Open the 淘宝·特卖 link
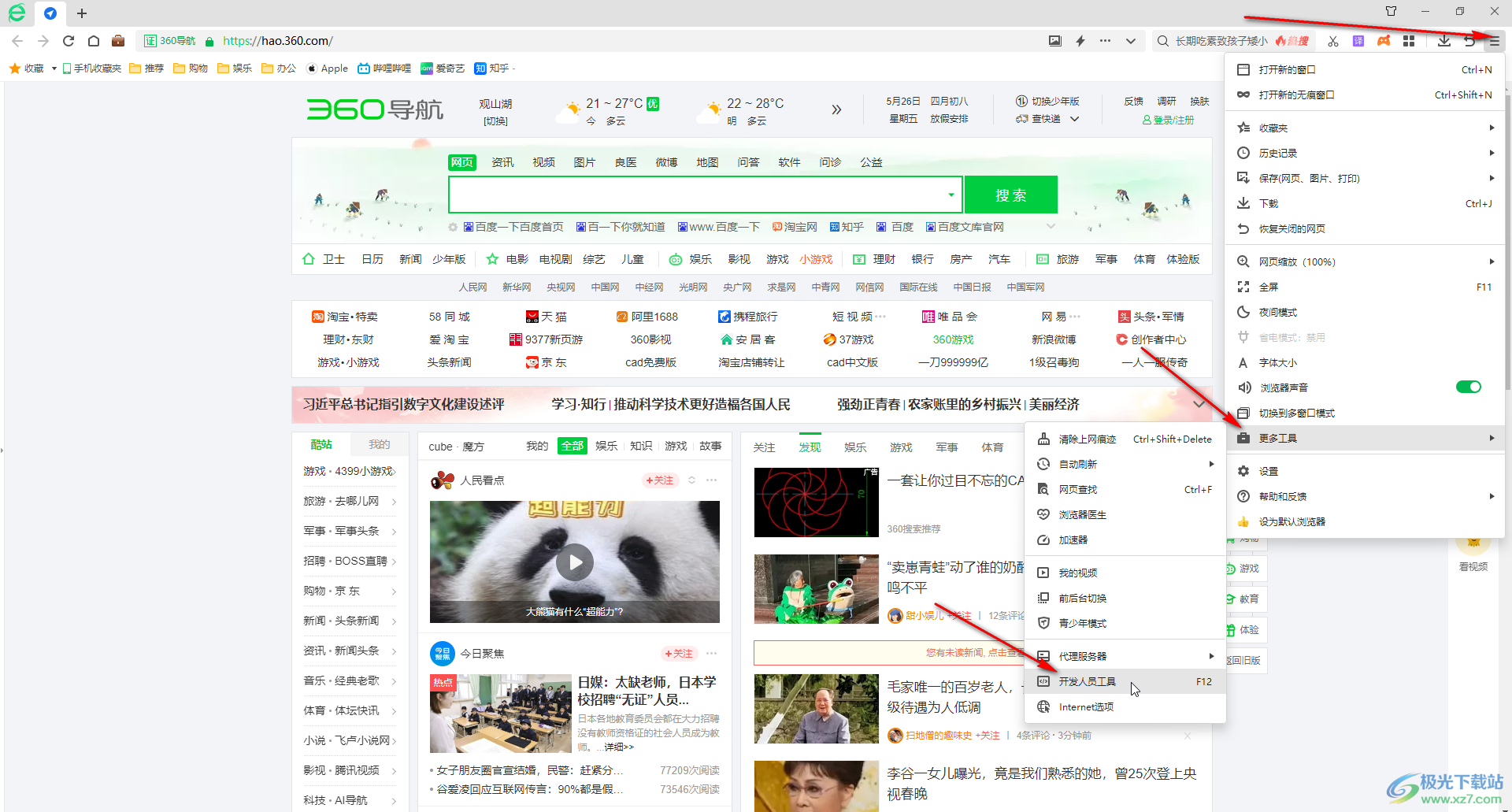This screenshot has height=812, width=1512. click(x=345, y=317)
